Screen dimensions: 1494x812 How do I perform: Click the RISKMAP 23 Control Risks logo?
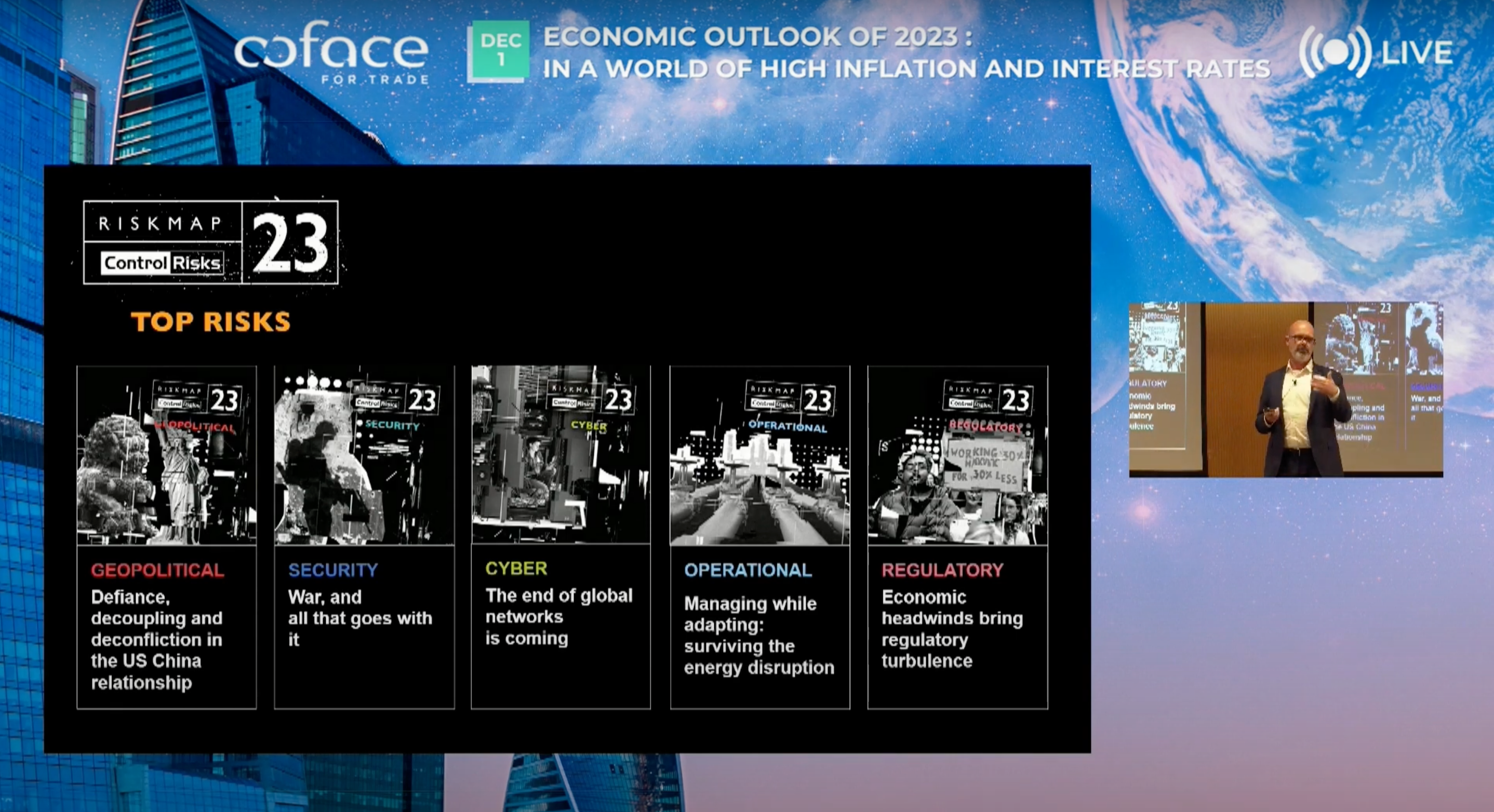pyautogui.click(x=210, y=242)
